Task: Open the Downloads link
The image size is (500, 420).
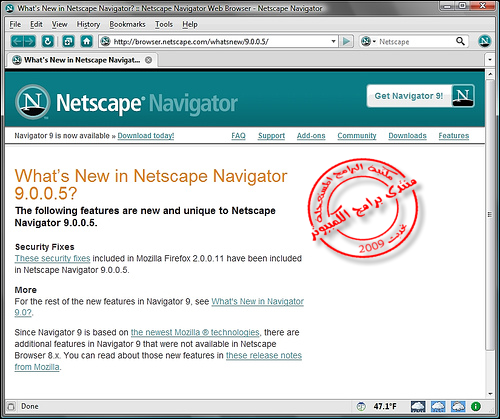Action: 407,136
